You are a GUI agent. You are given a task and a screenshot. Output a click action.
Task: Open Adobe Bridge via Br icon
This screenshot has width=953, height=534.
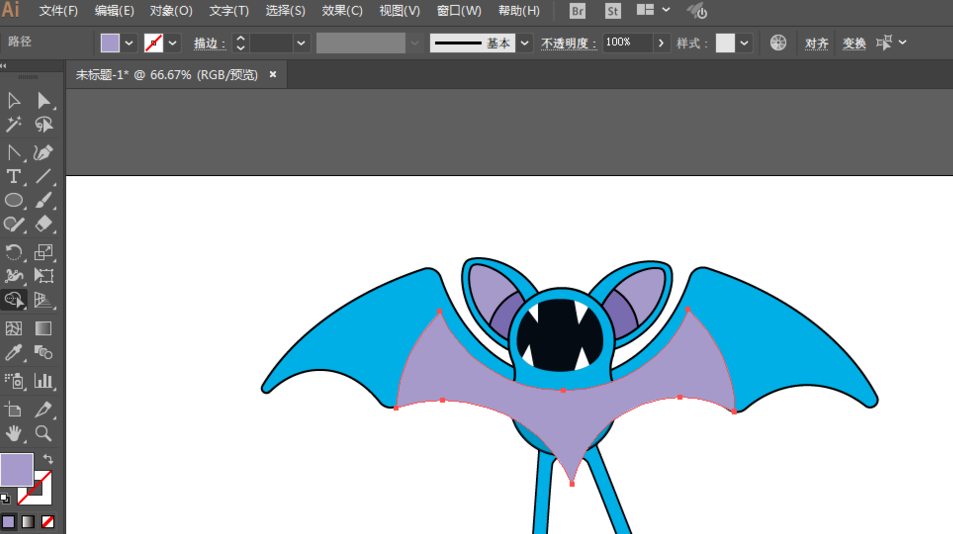coord(578,11)
